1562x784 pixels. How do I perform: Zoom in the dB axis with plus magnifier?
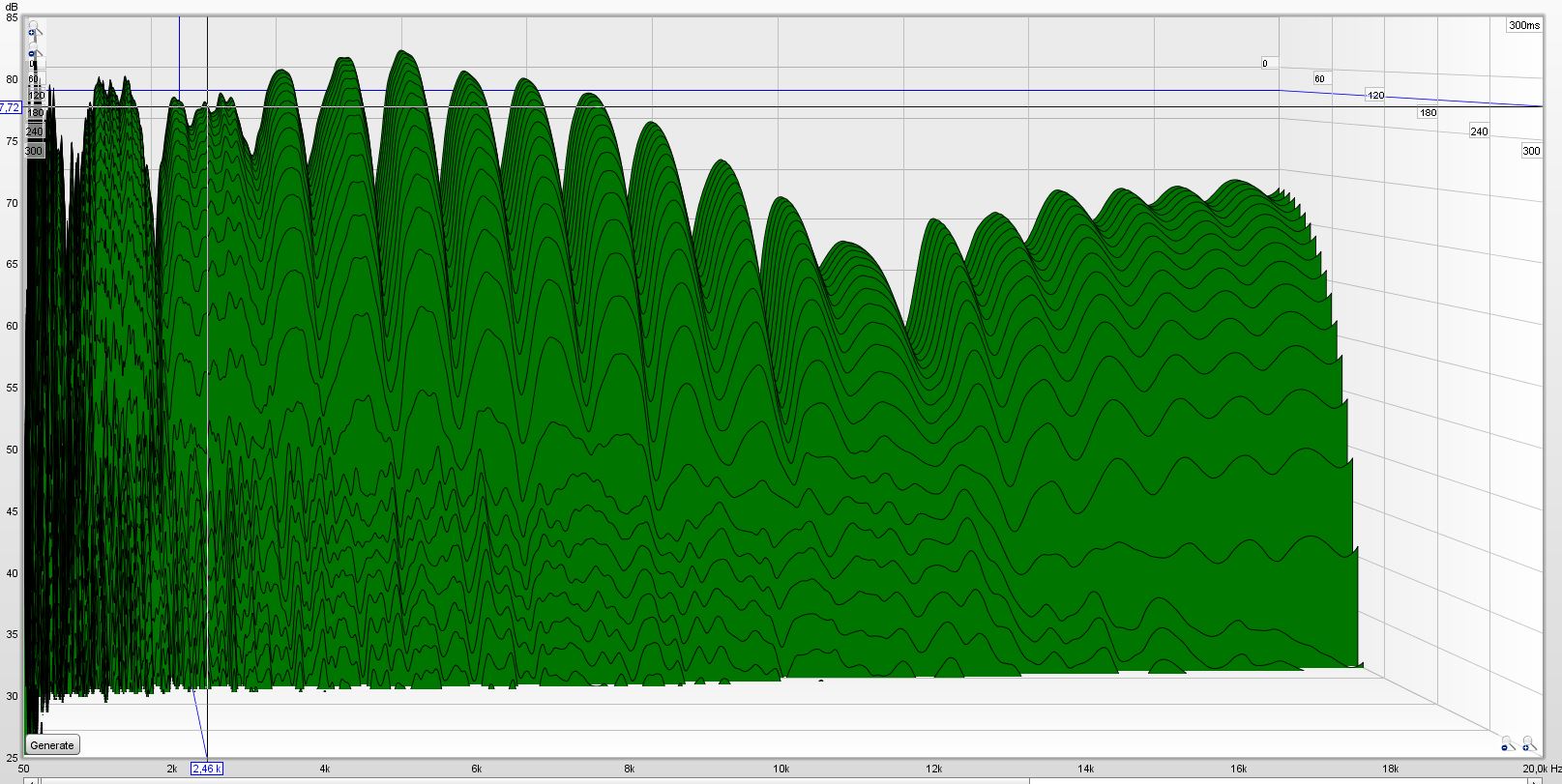tap(34, 29)
